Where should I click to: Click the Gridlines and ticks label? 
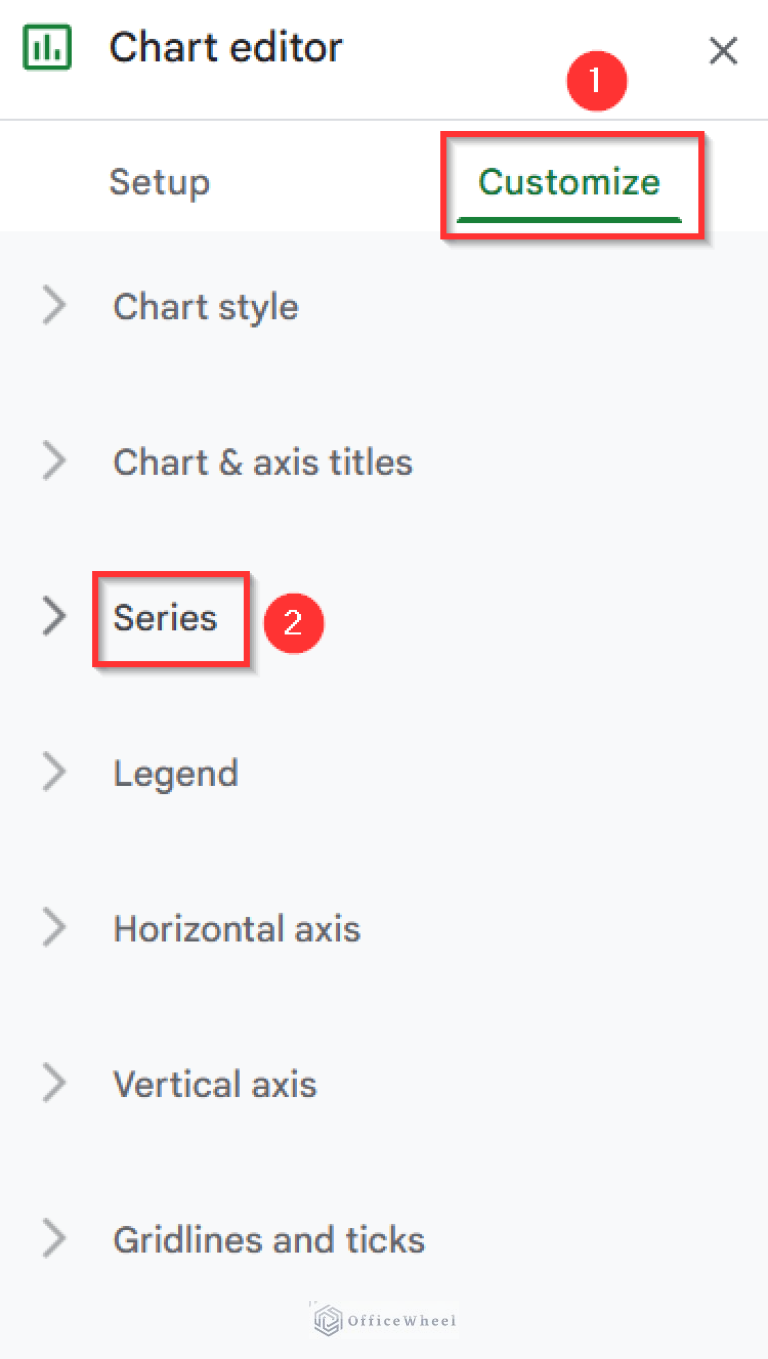(269, 1240)
